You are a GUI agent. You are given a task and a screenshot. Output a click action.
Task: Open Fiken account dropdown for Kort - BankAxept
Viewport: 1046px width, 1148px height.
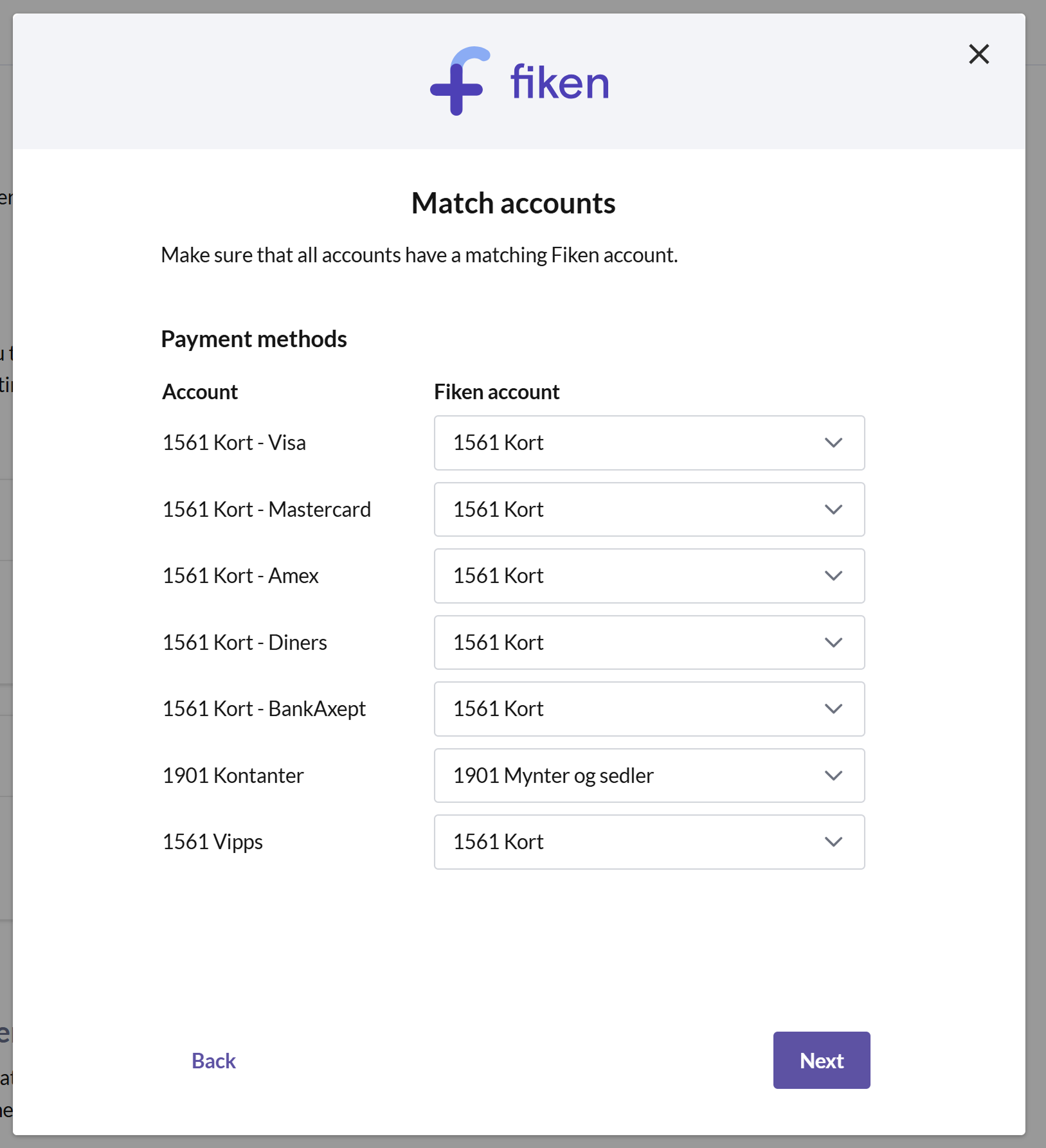pyautogui.click(x=649, y=709)
